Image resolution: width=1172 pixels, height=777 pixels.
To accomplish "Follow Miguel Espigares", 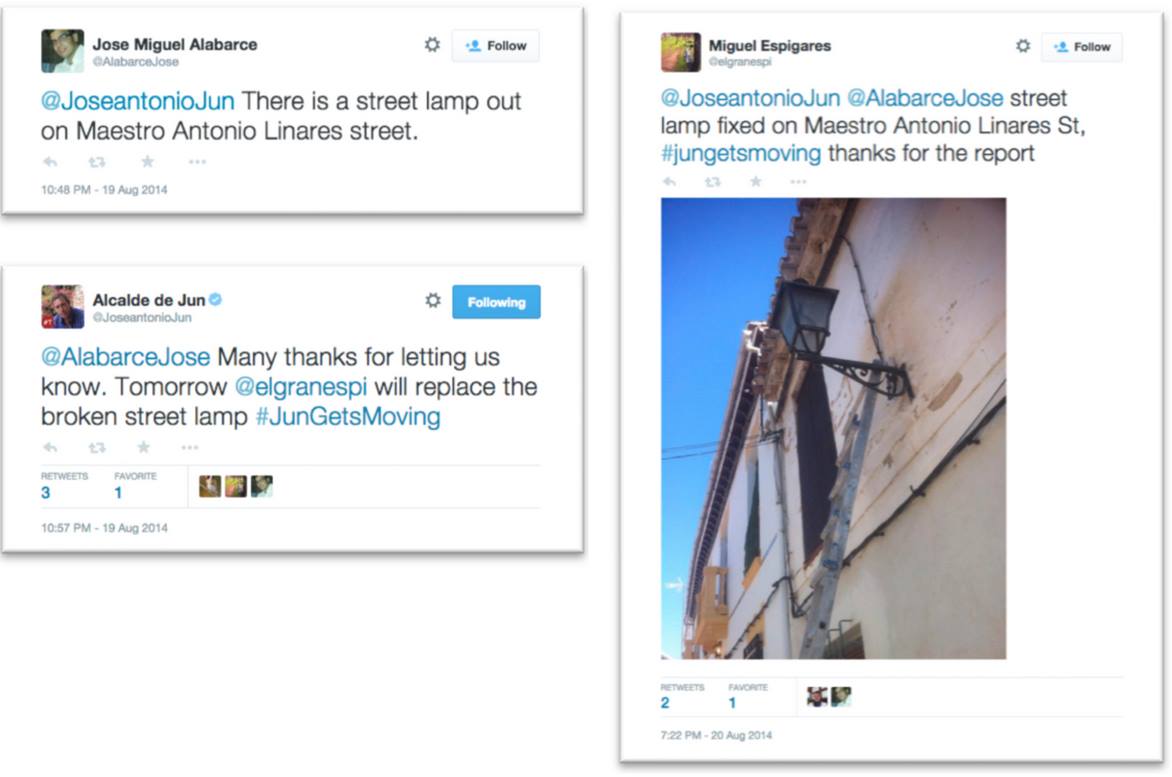I will [x=1082, y=46].
